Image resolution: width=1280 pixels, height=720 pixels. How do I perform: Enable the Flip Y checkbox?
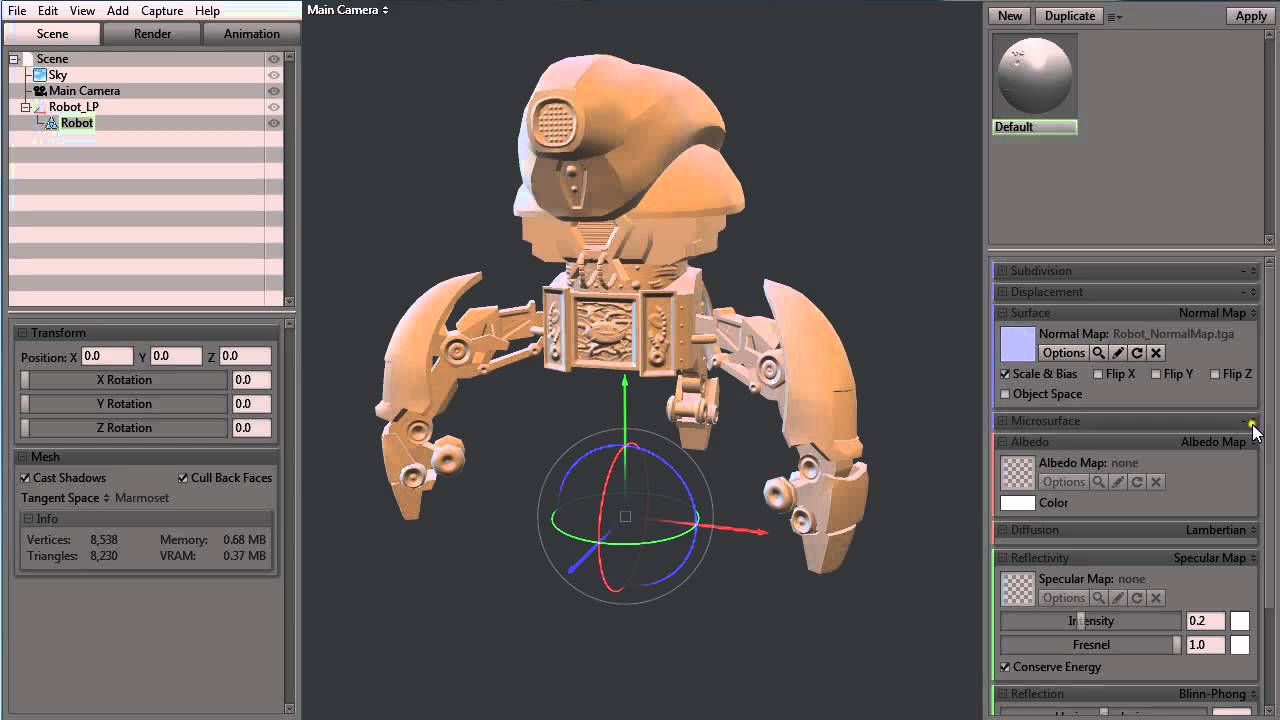coord(1156,374)
